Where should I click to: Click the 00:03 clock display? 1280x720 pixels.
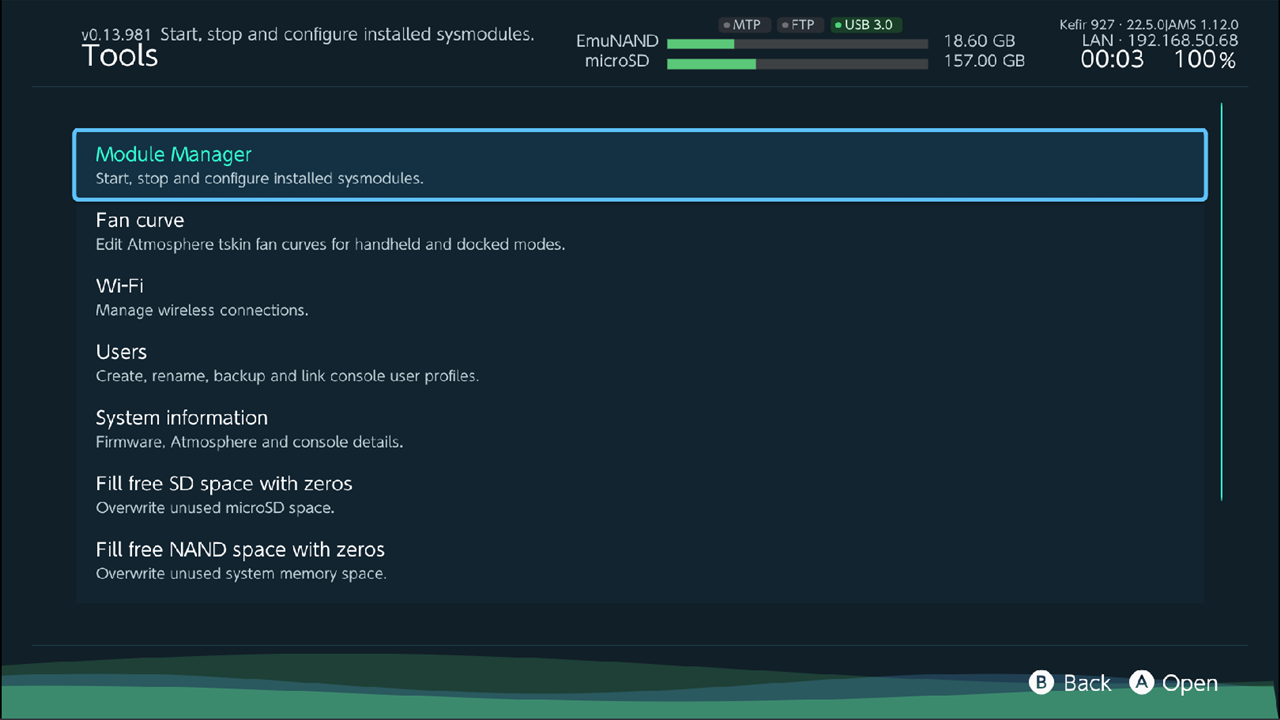[x=1112, y=60]
